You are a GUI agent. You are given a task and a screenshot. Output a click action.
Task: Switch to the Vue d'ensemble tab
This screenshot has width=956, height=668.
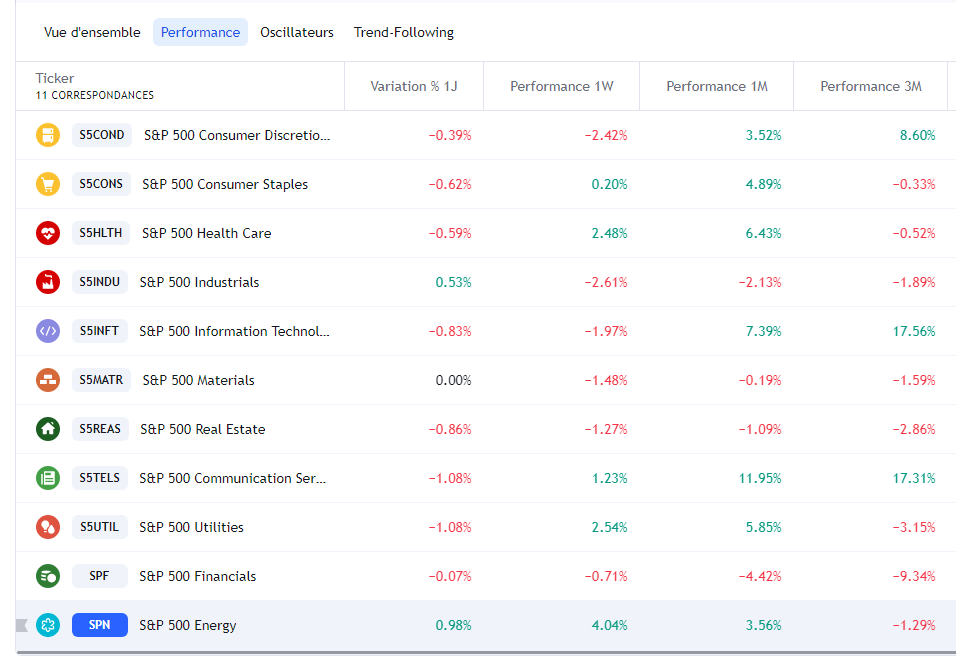click(92, 32)
